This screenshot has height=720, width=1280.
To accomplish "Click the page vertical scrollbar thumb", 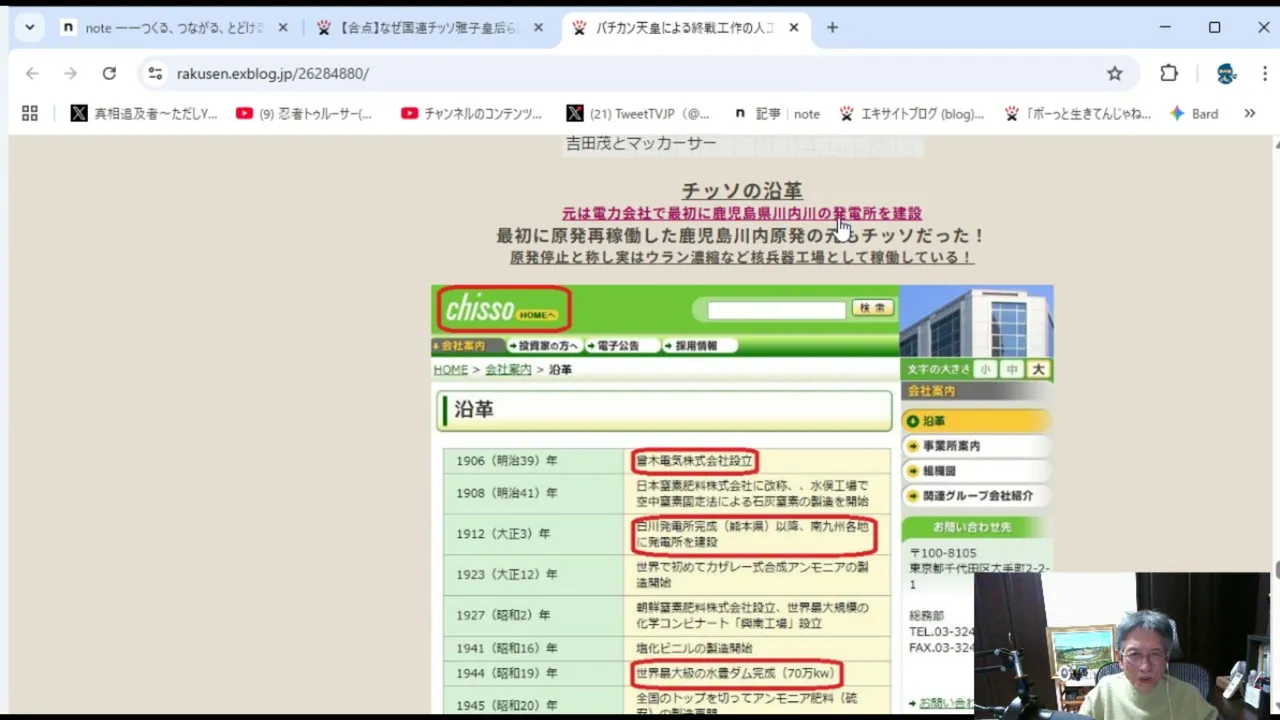I will point(1276,570).
